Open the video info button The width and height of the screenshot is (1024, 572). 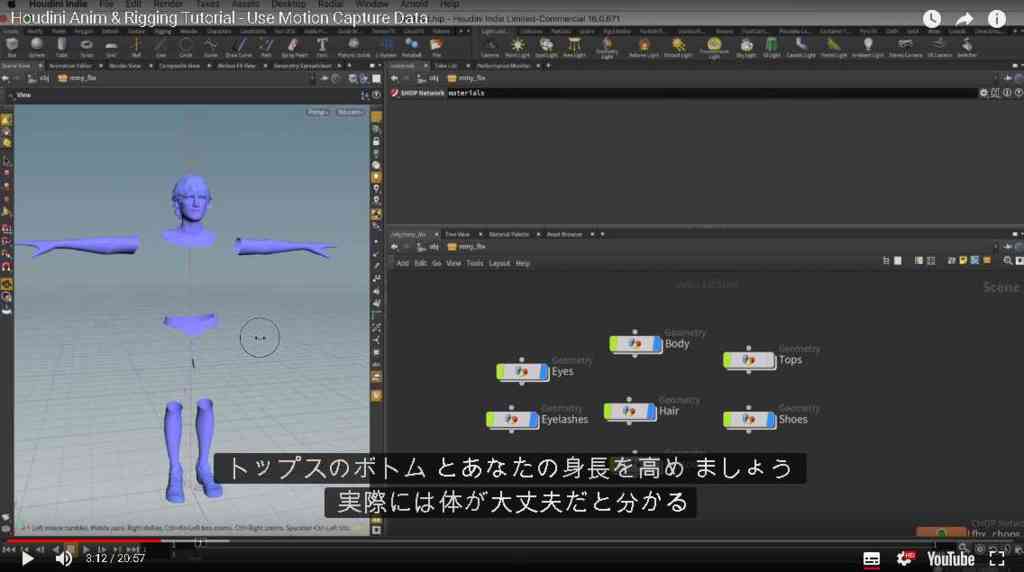coord(997,18)
